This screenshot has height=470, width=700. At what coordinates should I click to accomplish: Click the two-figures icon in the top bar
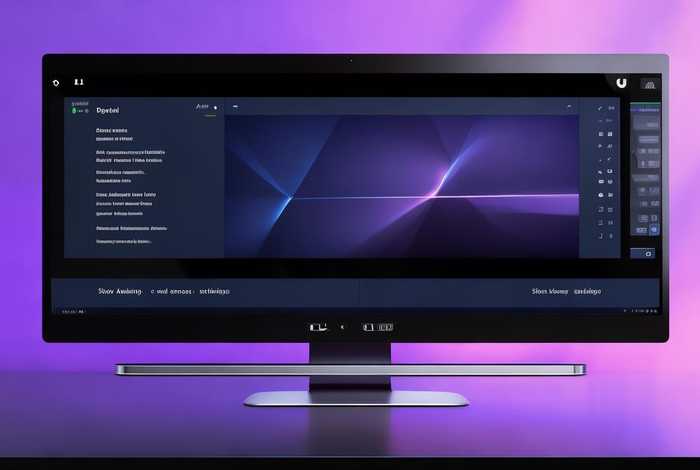click(79, 82)
